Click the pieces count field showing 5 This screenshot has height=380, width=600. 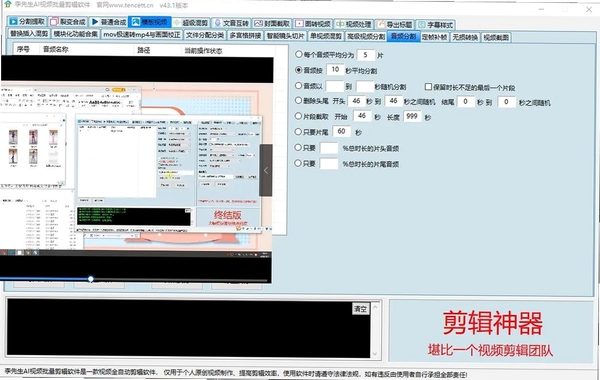tap(365, 55)
